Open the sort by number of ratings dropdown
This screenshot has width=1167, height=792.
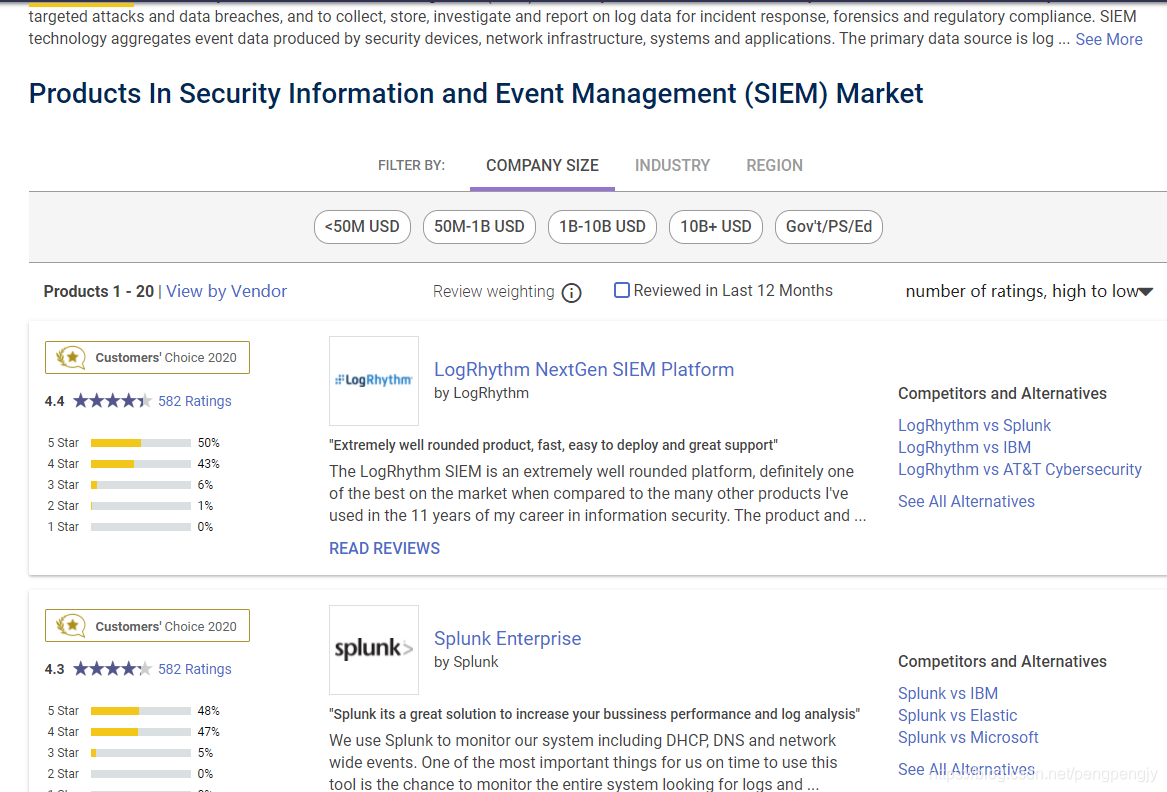[1029, 291]
